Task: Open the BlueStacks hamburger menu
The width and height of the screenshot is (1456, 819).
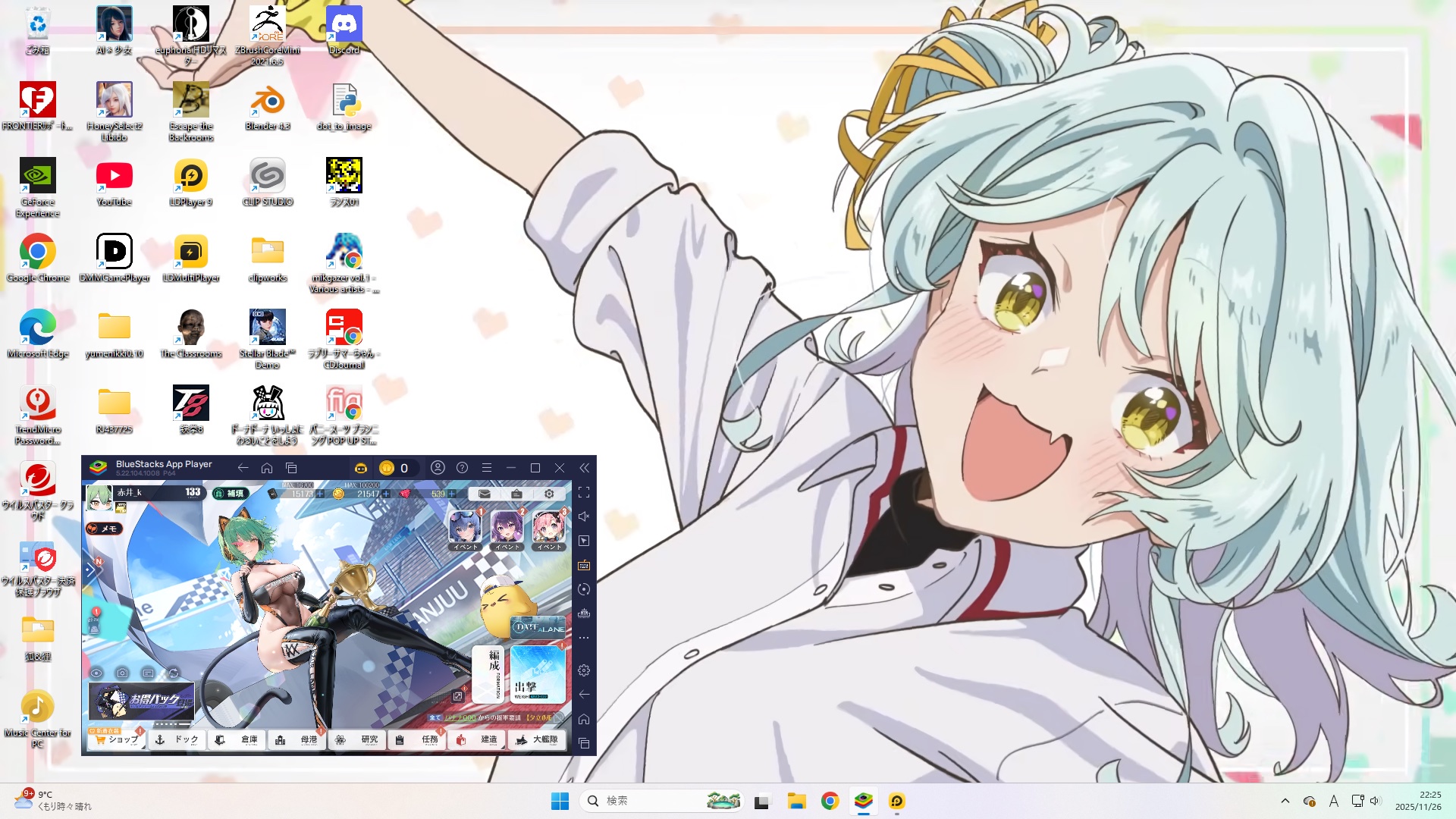Action: (x=487, y=468)
